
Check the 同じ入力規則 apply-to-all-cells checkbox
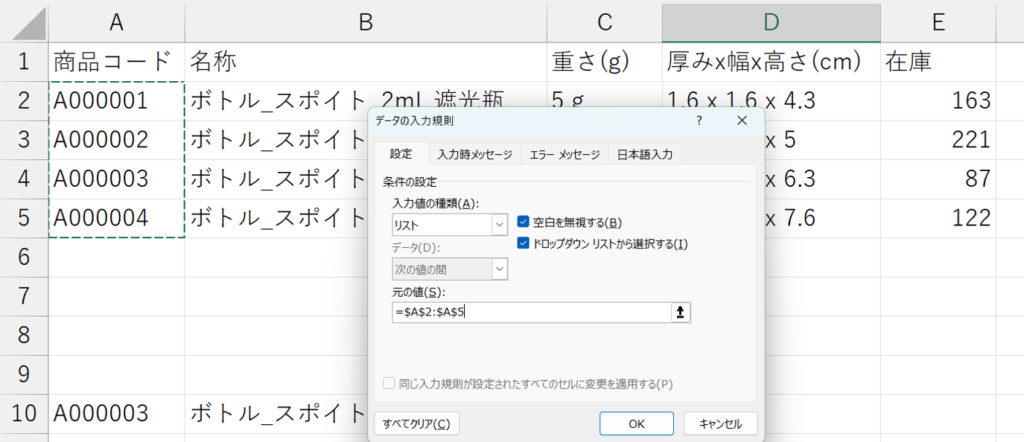(391, 383)
